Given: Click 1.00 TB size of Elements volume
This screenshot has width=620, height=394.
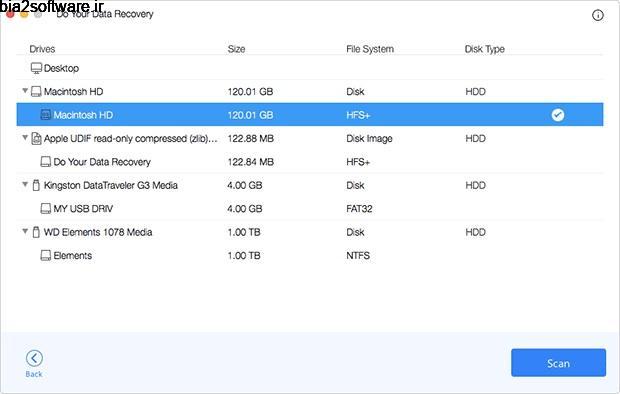Looking at the screenshot, I should (244, 256).
